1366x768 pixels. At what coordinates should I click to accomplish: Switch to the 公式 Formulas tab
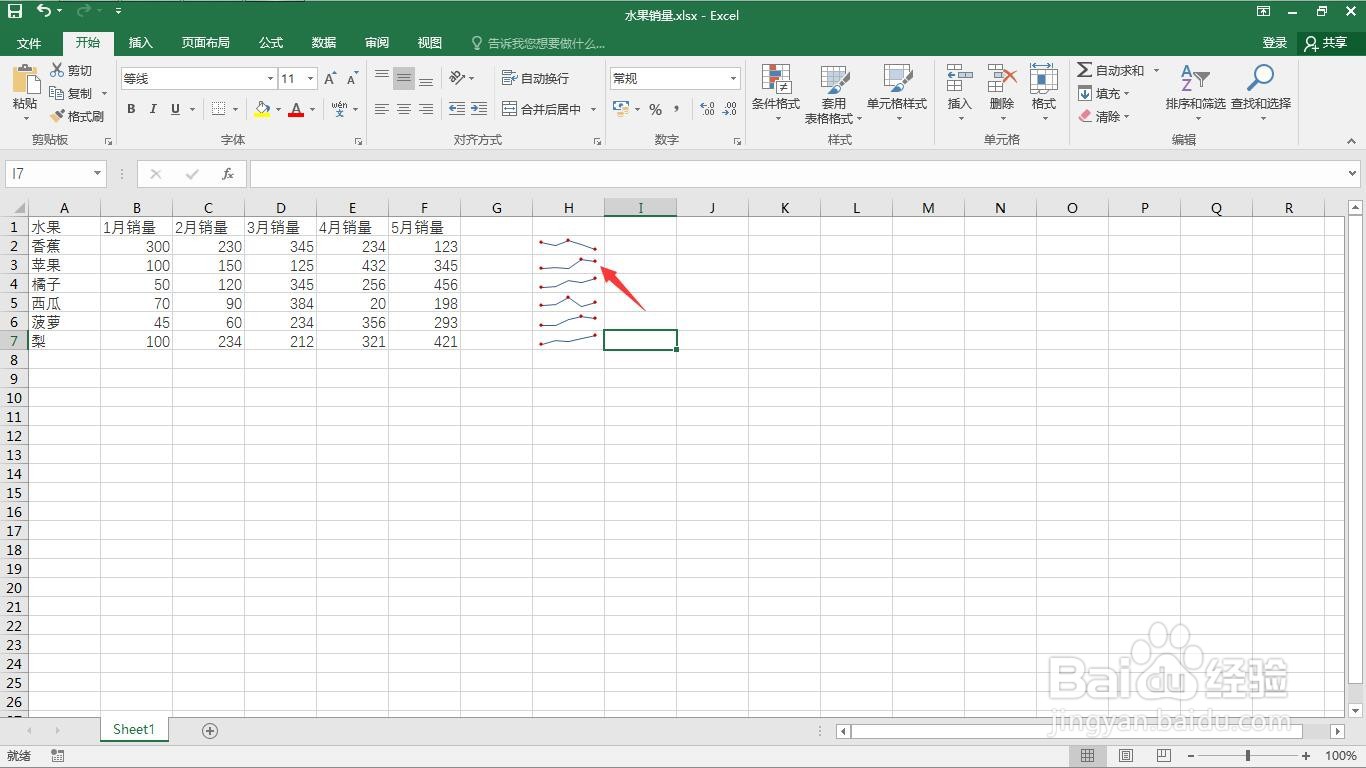coord(271,43)
